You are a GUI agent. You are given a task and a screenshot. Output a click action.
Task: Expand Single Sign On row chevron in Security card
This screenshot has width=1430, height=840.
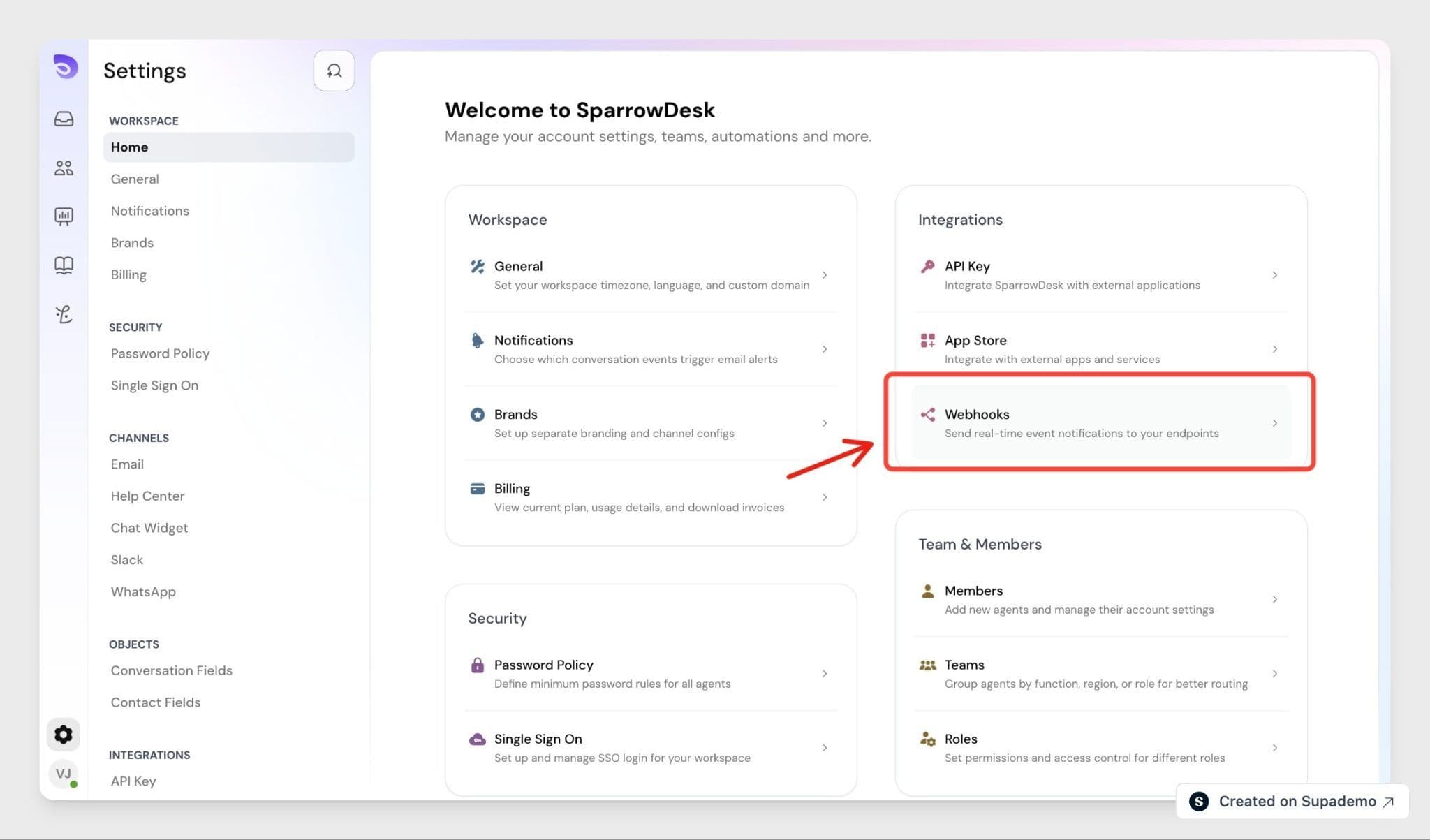[x=825, y=748]
